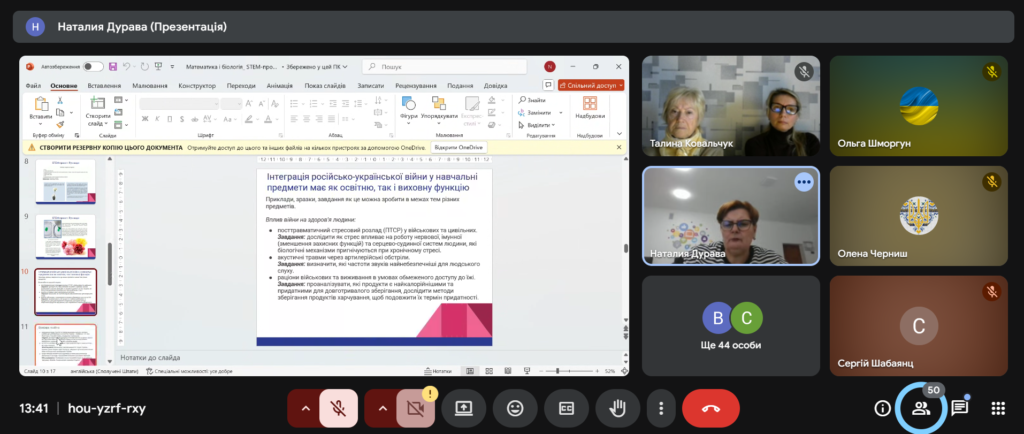Expand audio settings arrow beside microphone
1024x434 pixels.
click(302, 408)
